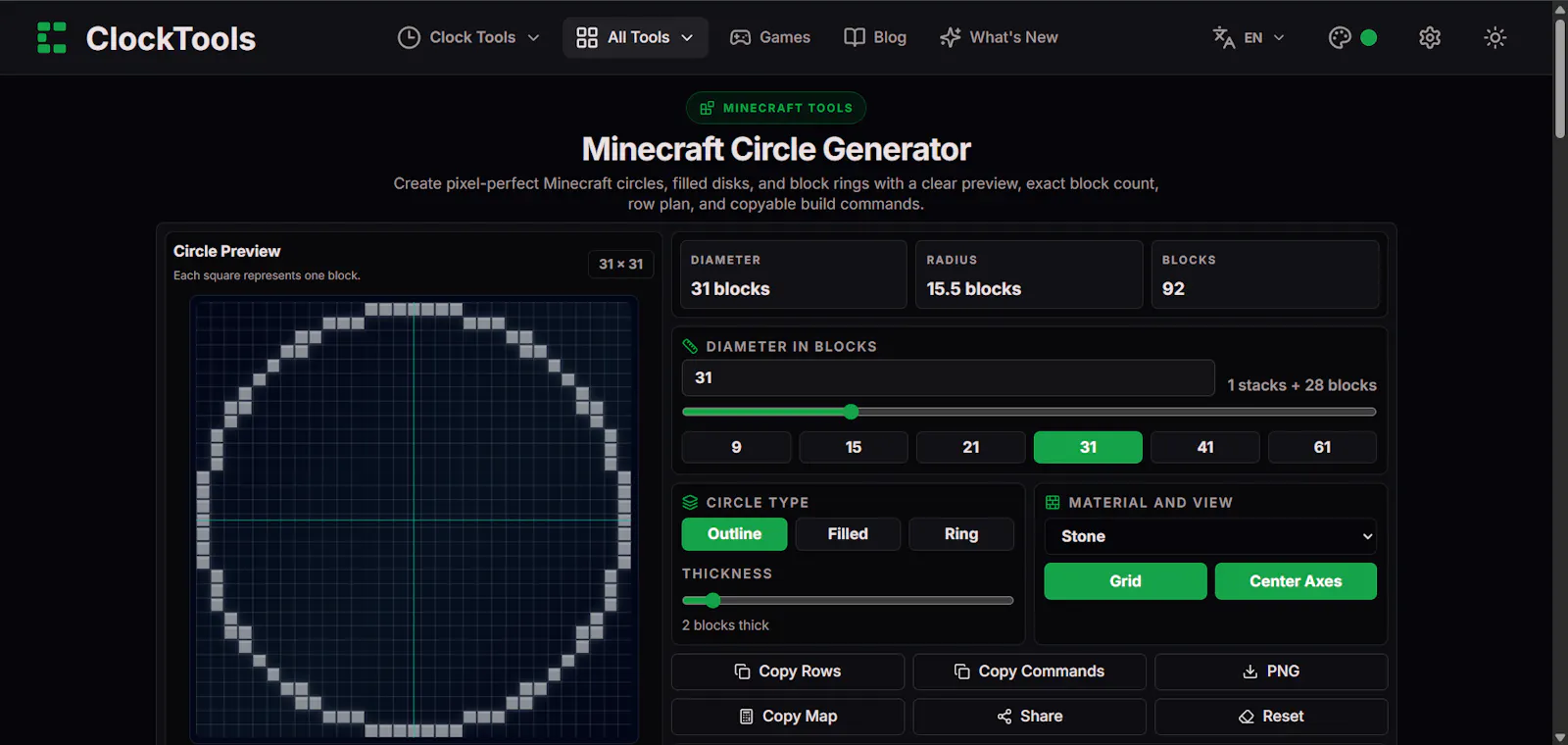Click the MINECRAFT TOOLS badge label

pyautogui.click(x=788, y=108)
